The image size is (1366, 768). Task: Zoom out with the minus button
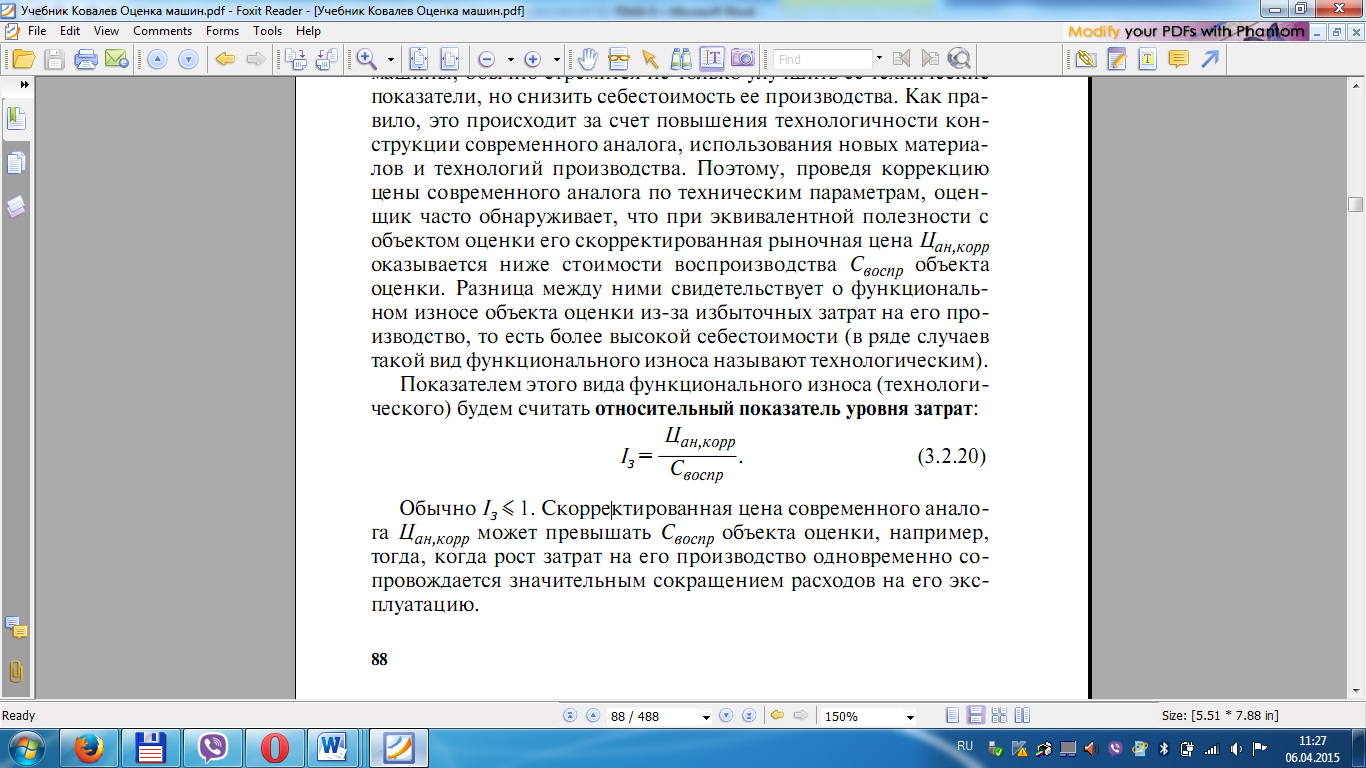(487, 58)
